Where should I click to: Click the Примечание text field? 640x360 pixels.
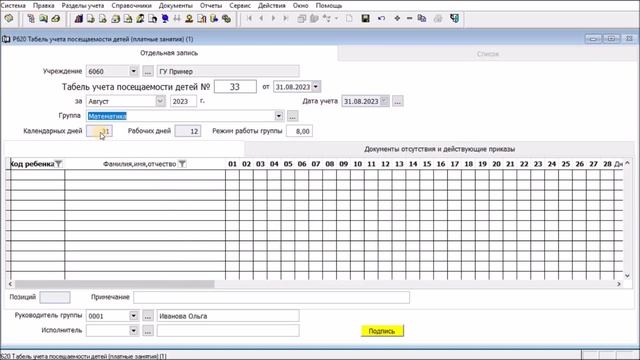click(271, 297)
